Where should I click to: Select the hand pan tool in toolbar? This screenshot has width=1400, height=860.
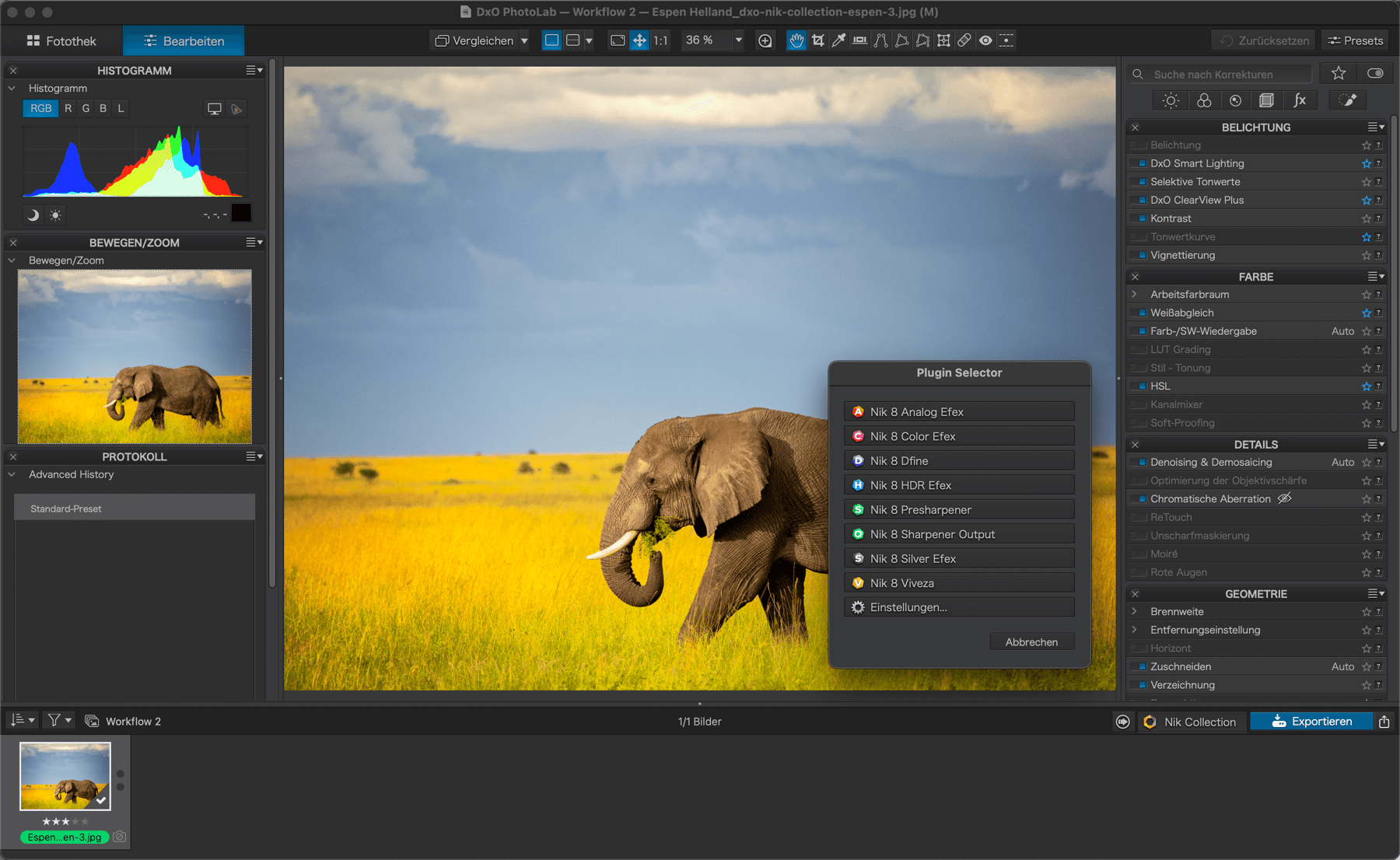point(796,40)
